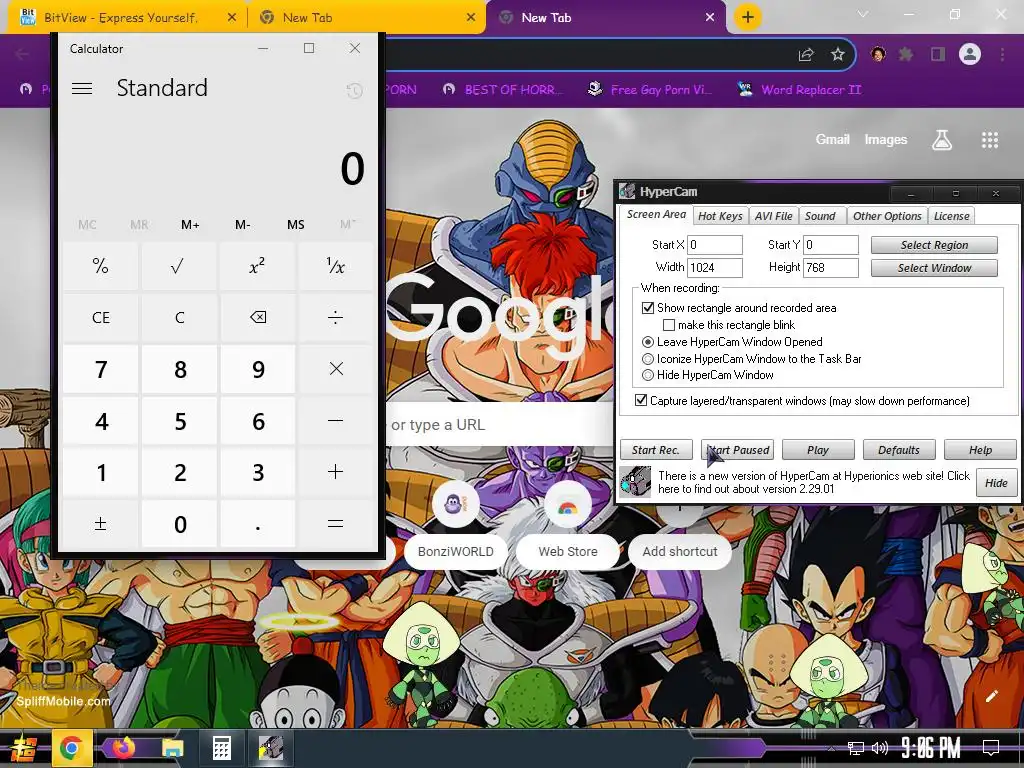Click the percent key in Calculator
Viewport: 1024px width, 768px height.
pyautogui.click(x=101, y=266)
